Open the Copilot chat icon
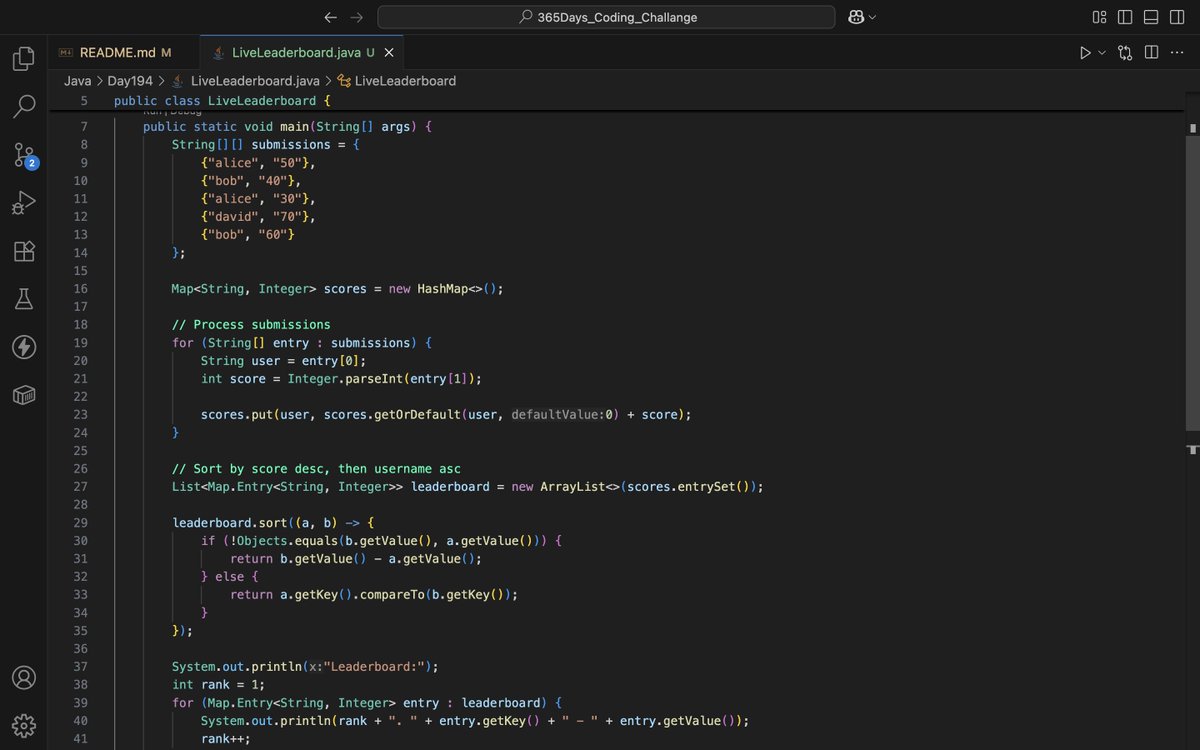1200x750 pixels. click(x=856, y=17)
